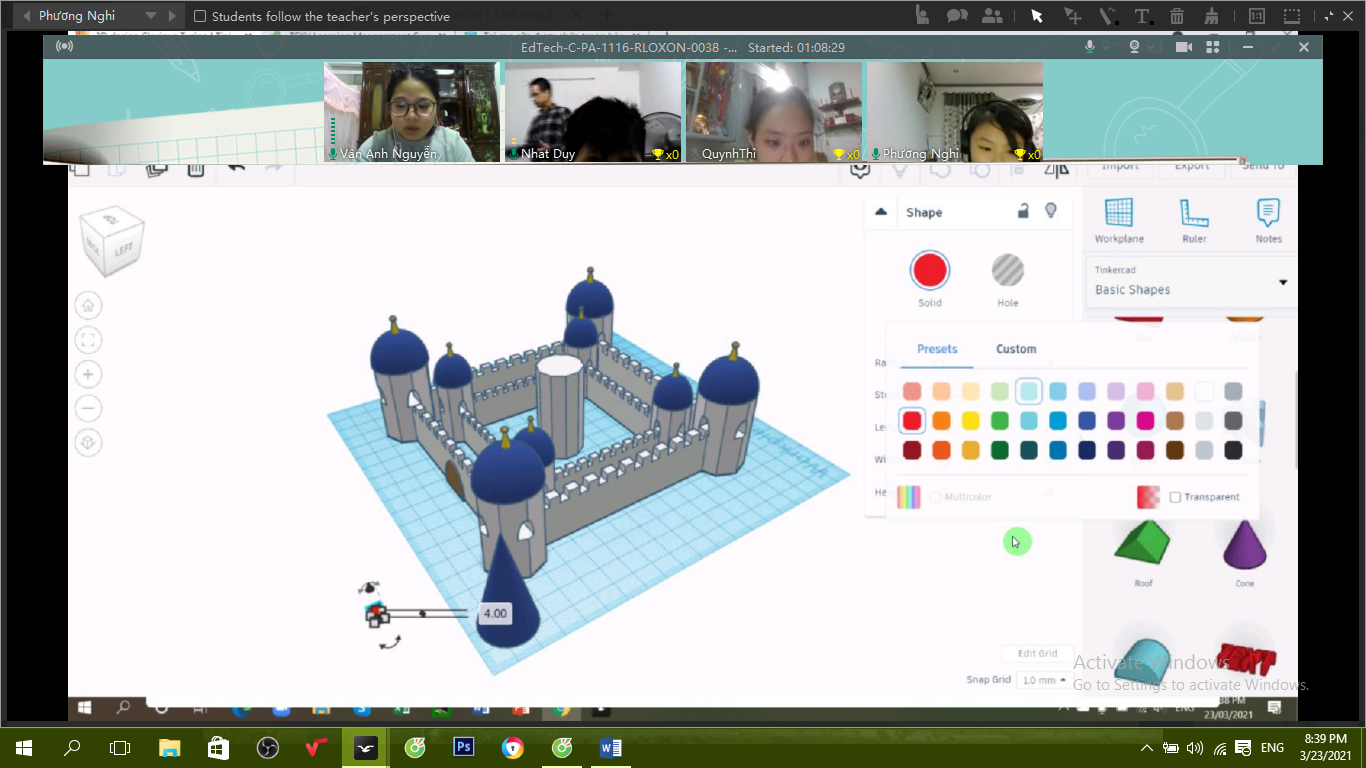Go to previous student with left arrow
The width and height of the screenshot is (1366, 768).
pyautogui.click(x=26, y=16)
